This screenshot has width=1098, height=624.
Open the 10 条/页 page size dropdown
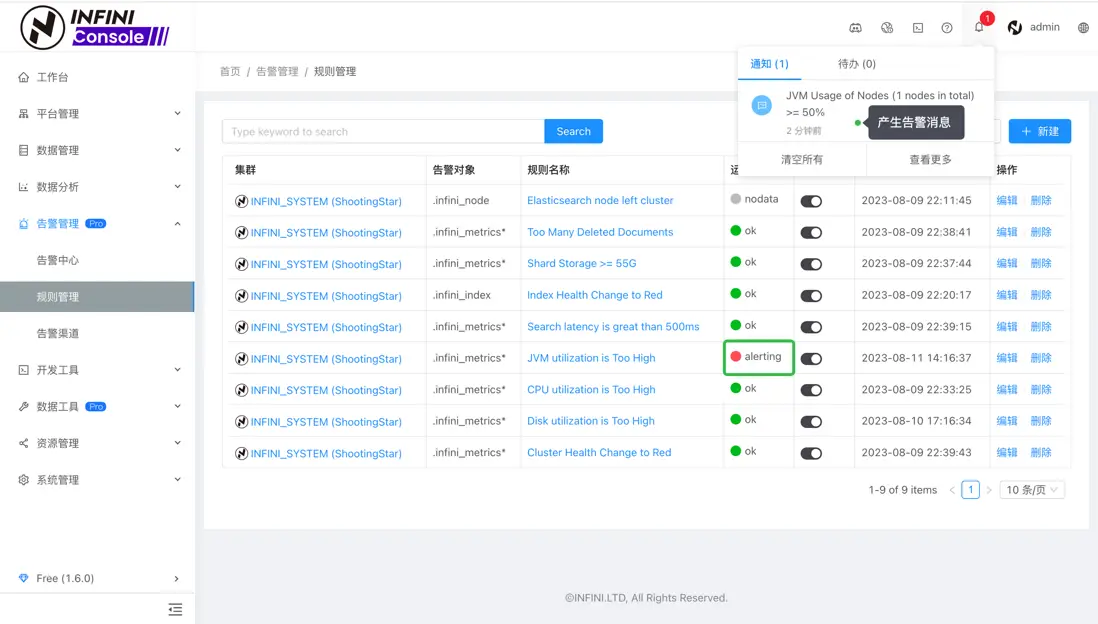coord(1032,490)
